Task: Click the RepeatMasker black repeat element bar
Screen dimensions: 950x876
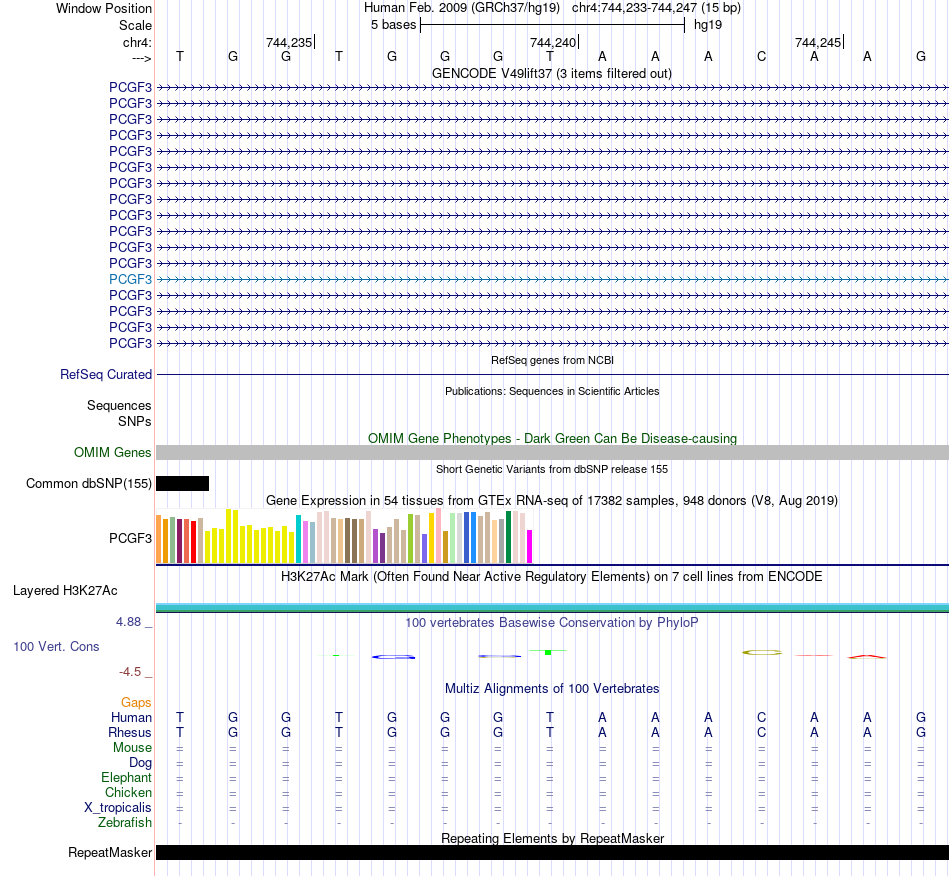Action: click(553, 852)
